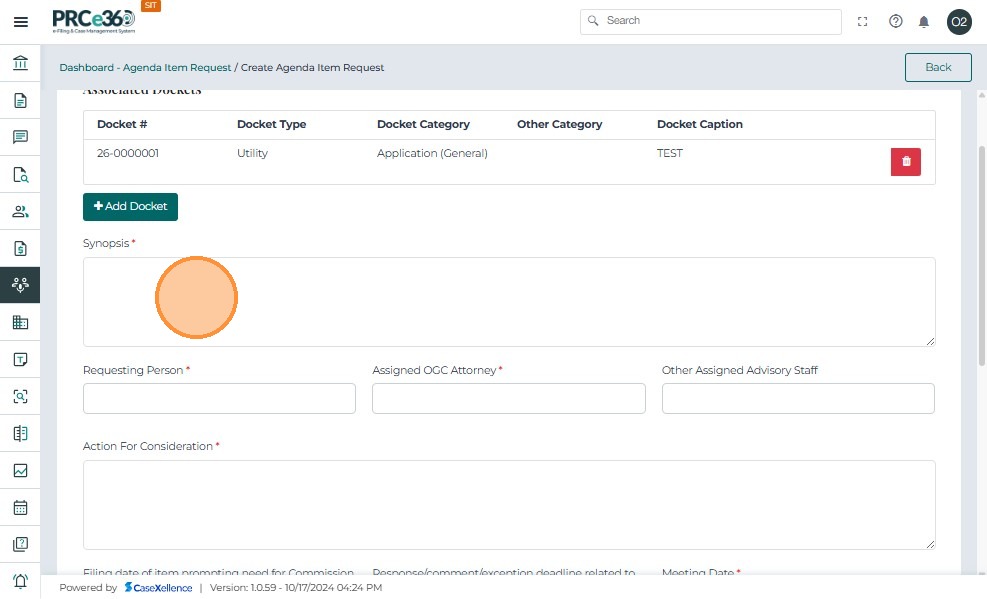Go to Dashboard - Agenda Item Request breadcrumb
The image size is (987, 599).
(145, 68)
